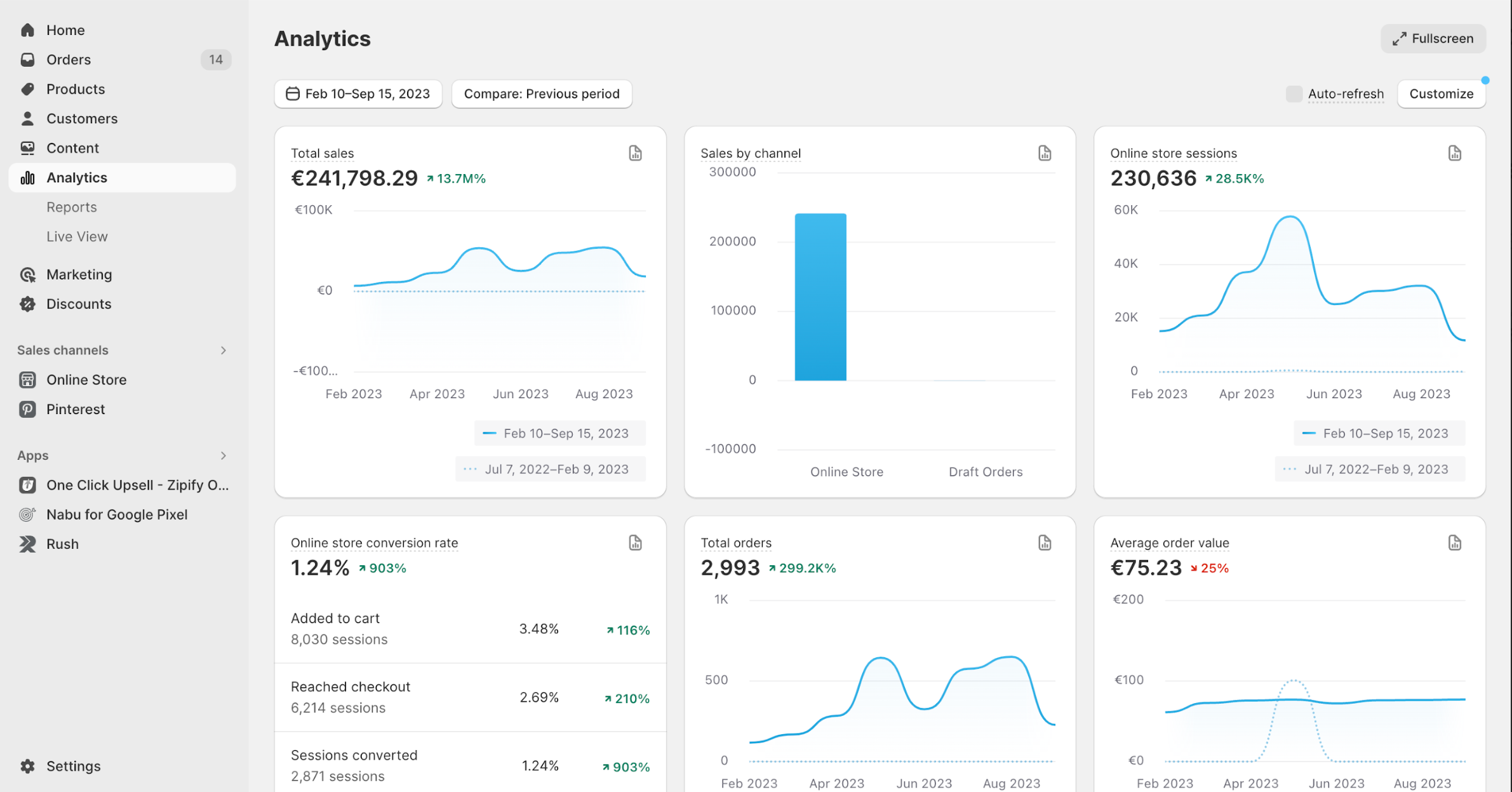Open the Average order value report icon

point(1454,543)
